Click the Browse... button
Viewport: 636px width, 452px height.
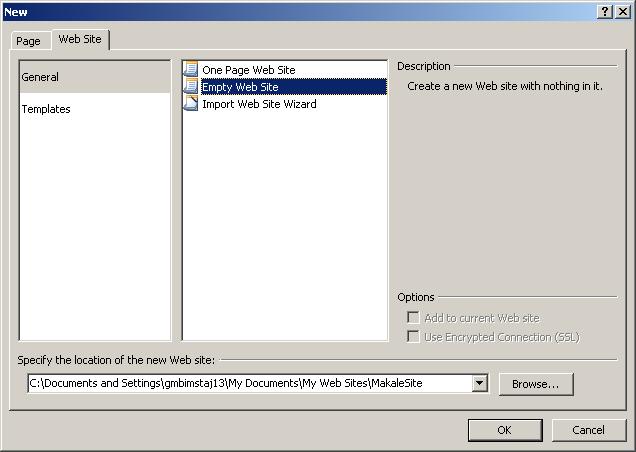[536, 384]
